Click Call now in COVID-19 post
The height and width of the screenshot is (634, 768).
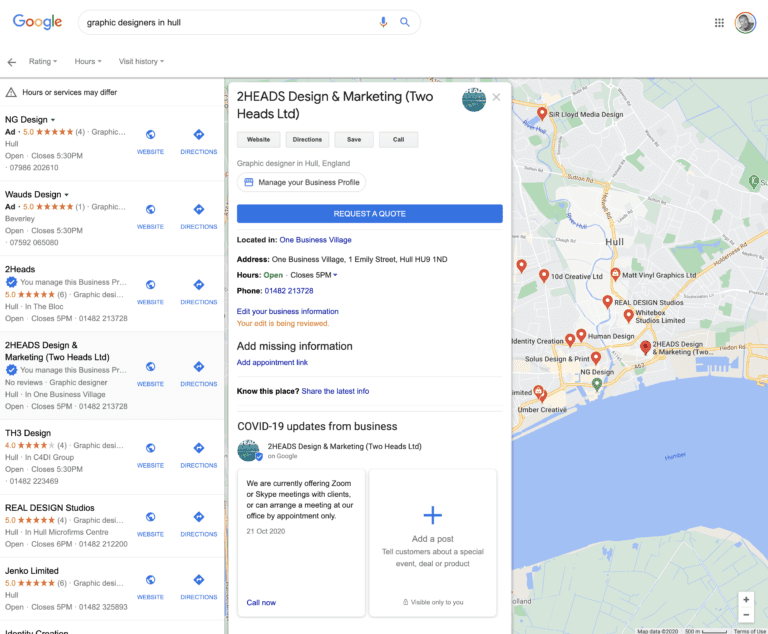(x=261, y=602)
